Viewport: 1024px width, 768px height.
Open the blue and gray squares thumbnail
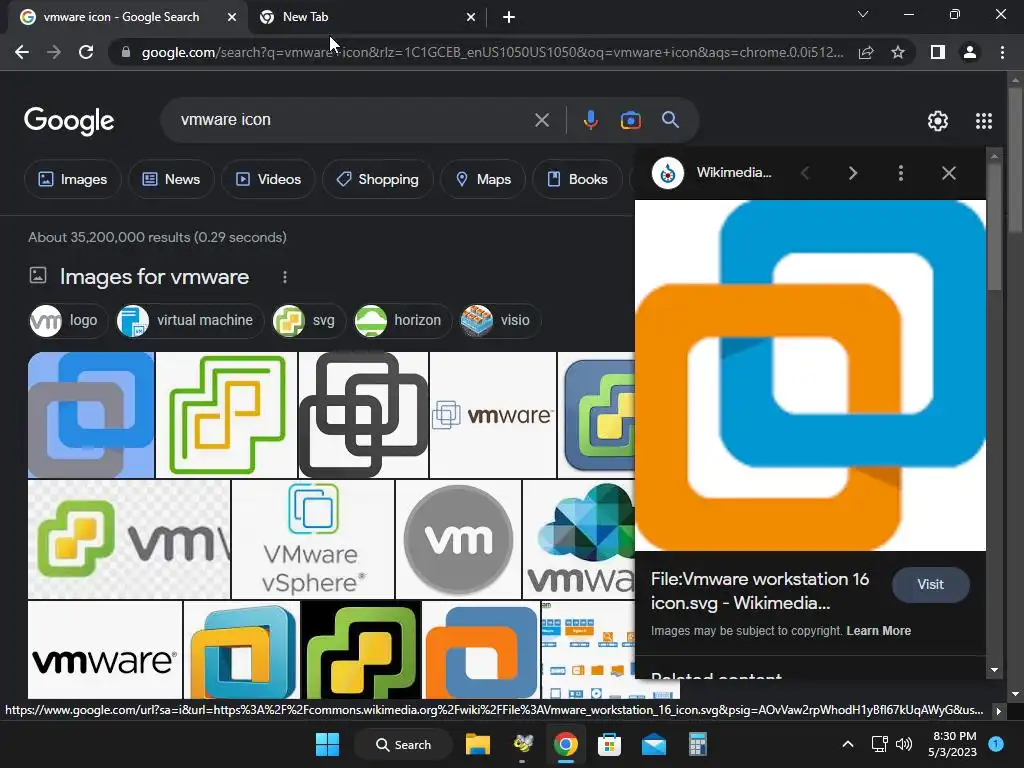(x=91, y=415)
